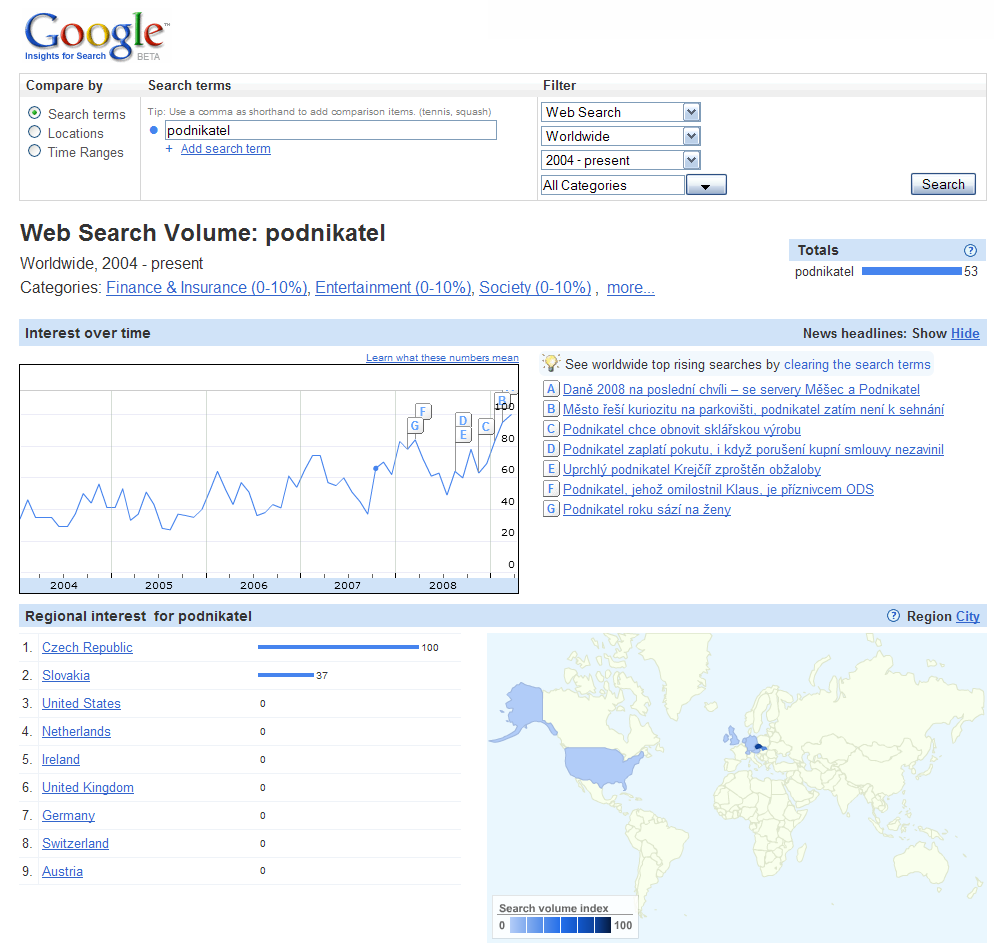This screenshot has width=1001, height=950.
Task: Click chart flag marker F
Action: point(423,411)
